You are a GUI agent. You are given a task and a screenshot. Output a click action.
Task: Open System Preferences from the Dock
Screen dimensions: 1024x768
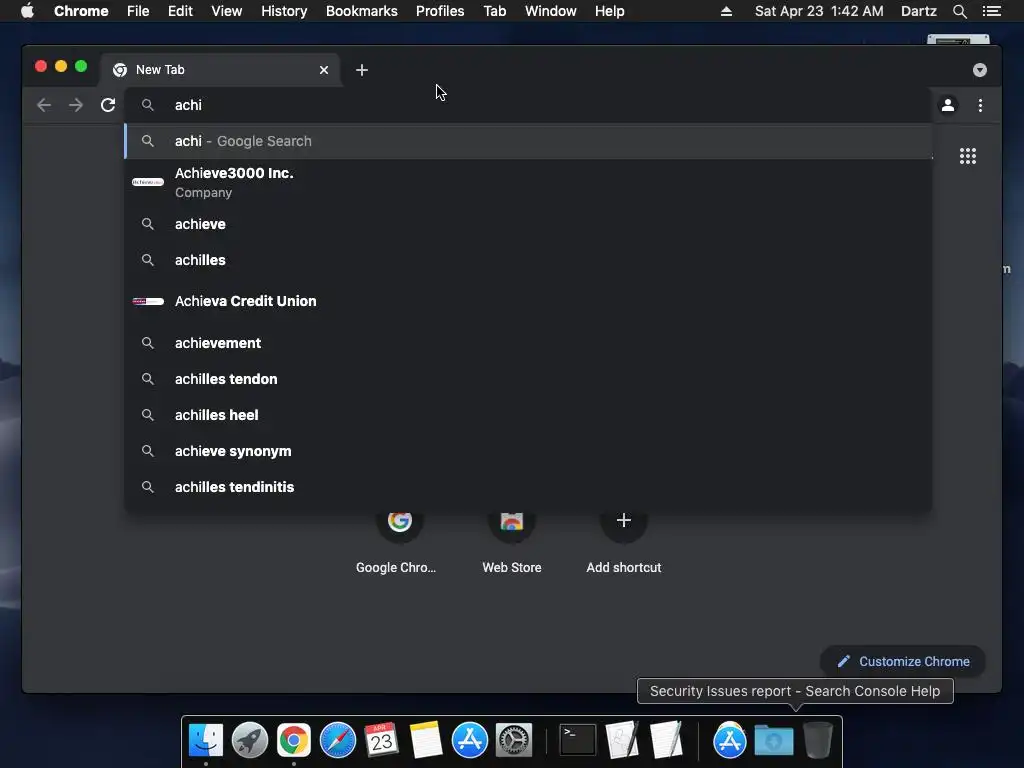click(514, 740)
